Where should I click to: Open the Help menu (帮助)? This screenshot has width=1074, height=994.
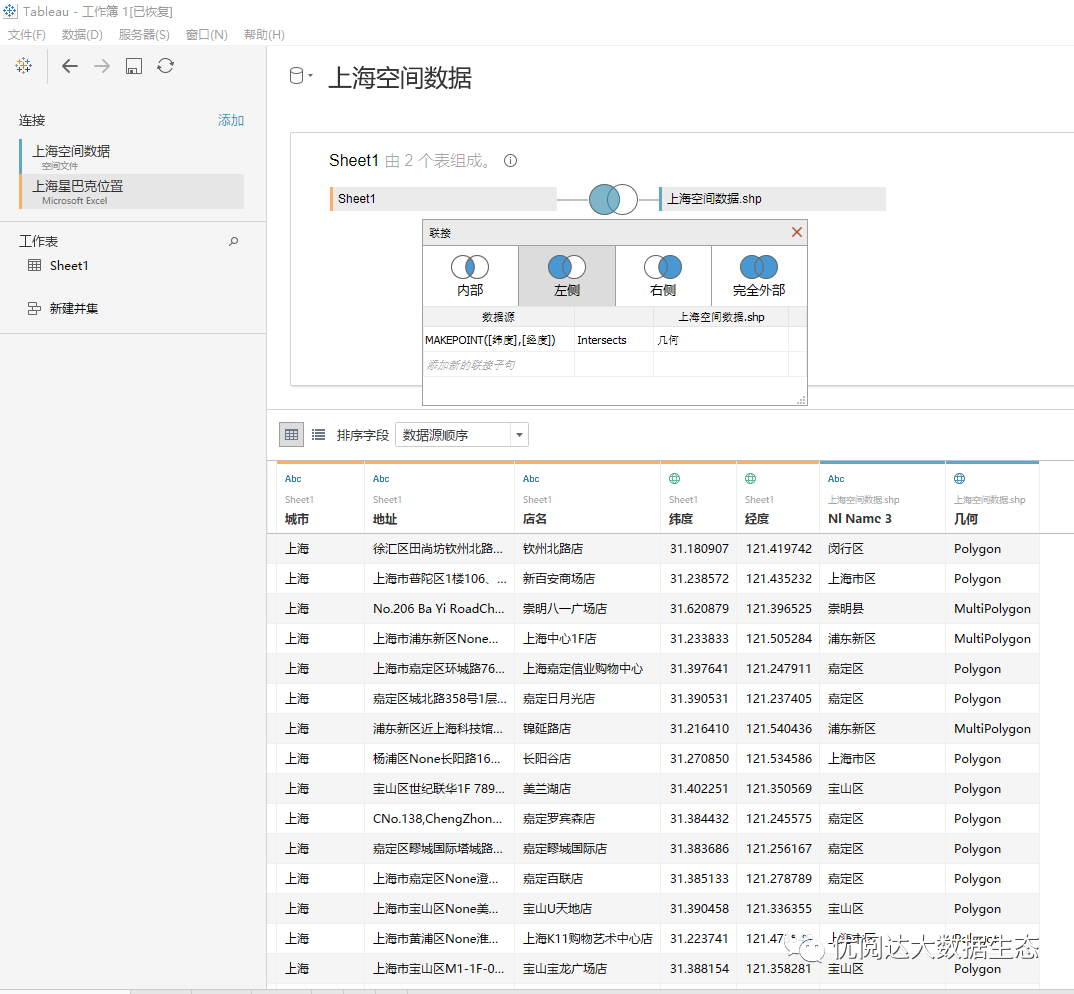264,34
